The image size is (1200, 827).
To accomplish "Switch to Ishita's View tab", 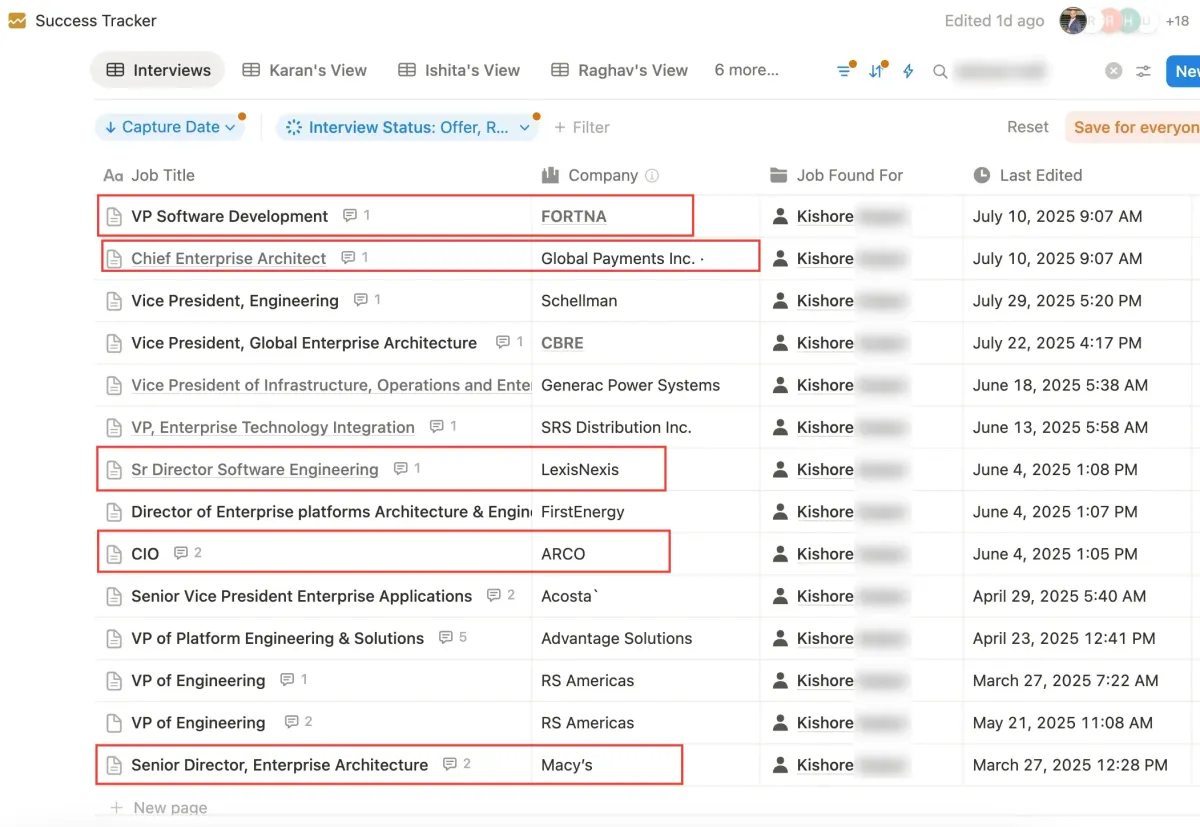I will 459,70.
